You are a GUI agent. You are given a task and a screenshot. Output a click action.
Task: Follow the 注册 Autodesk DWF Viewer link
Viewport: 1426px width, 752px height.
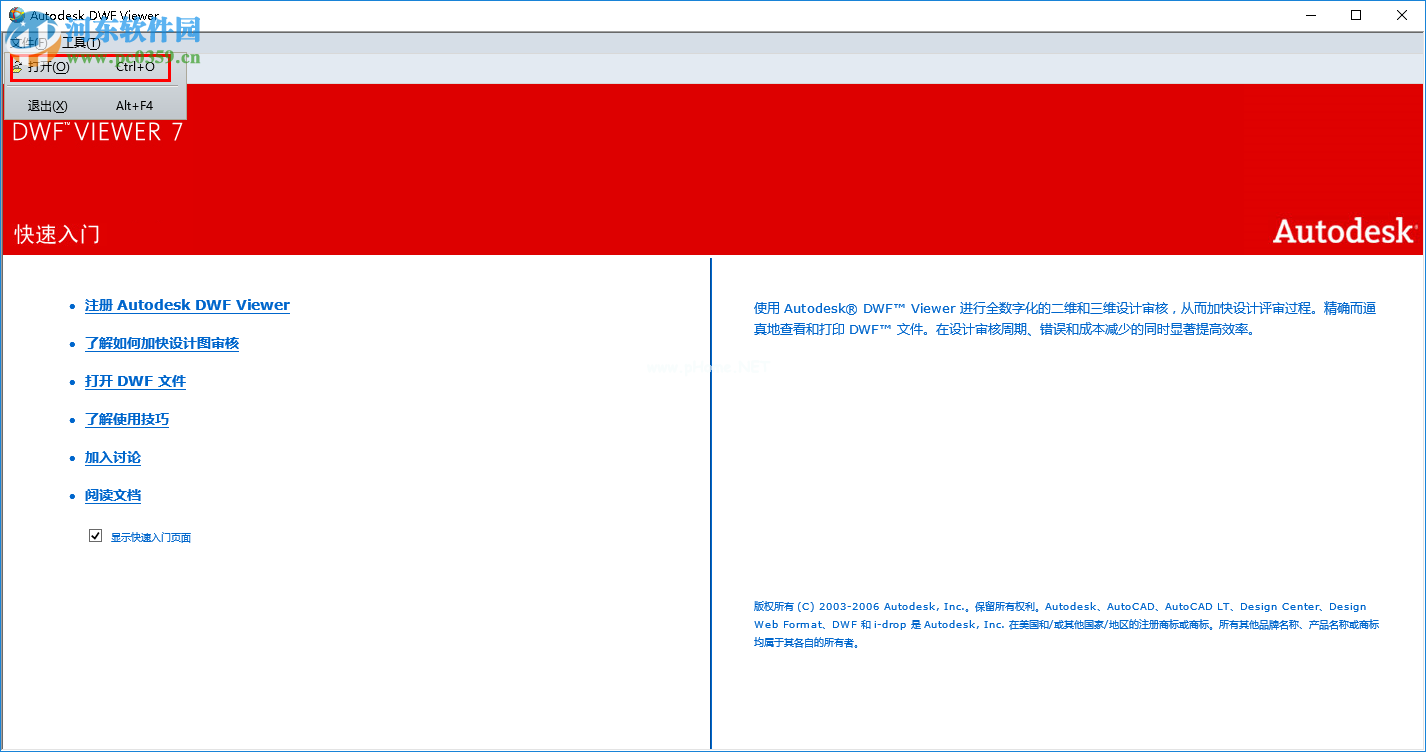pos(187,305)
